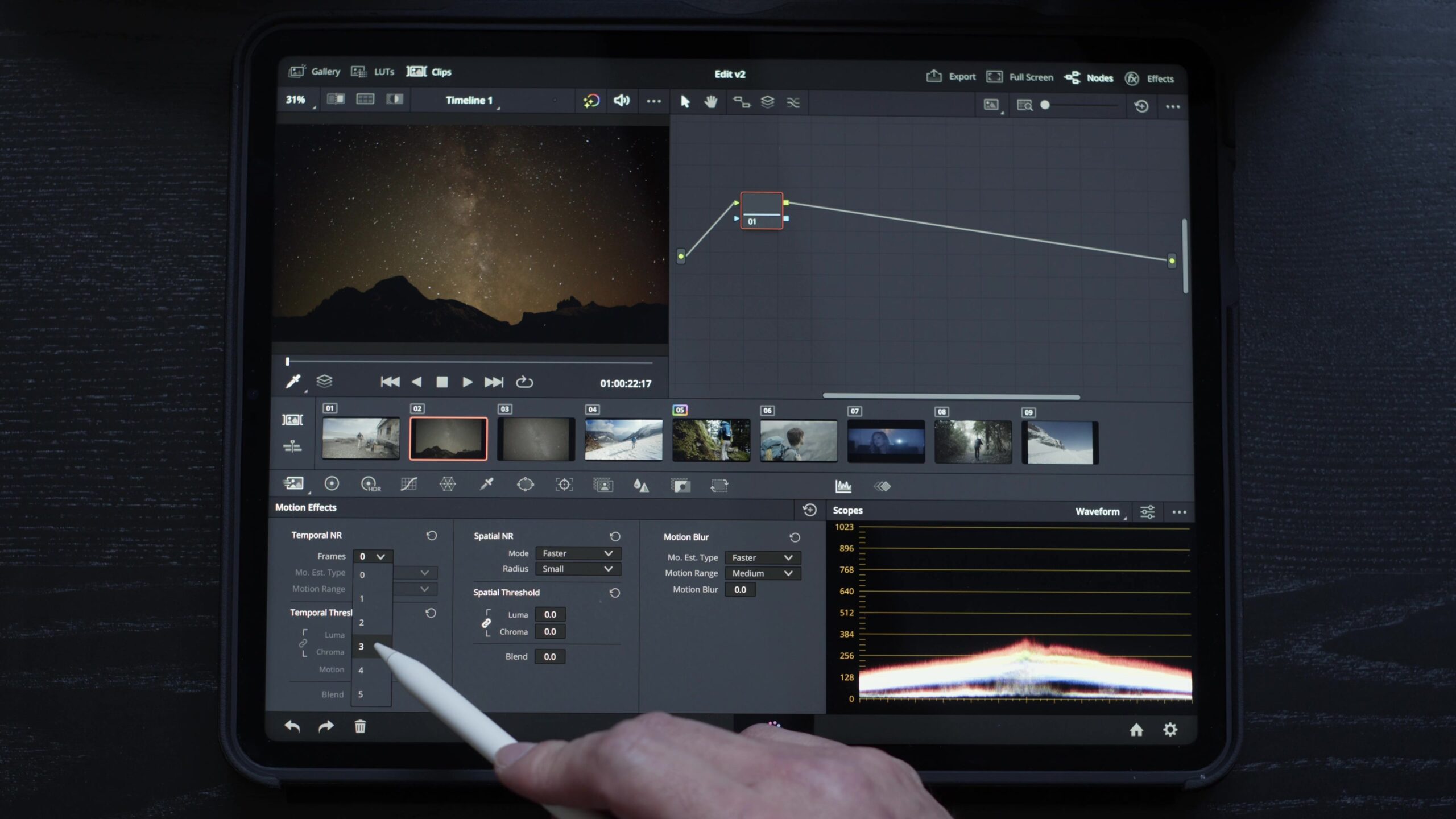Go to the Home project manager

[x=1136, y=730]
